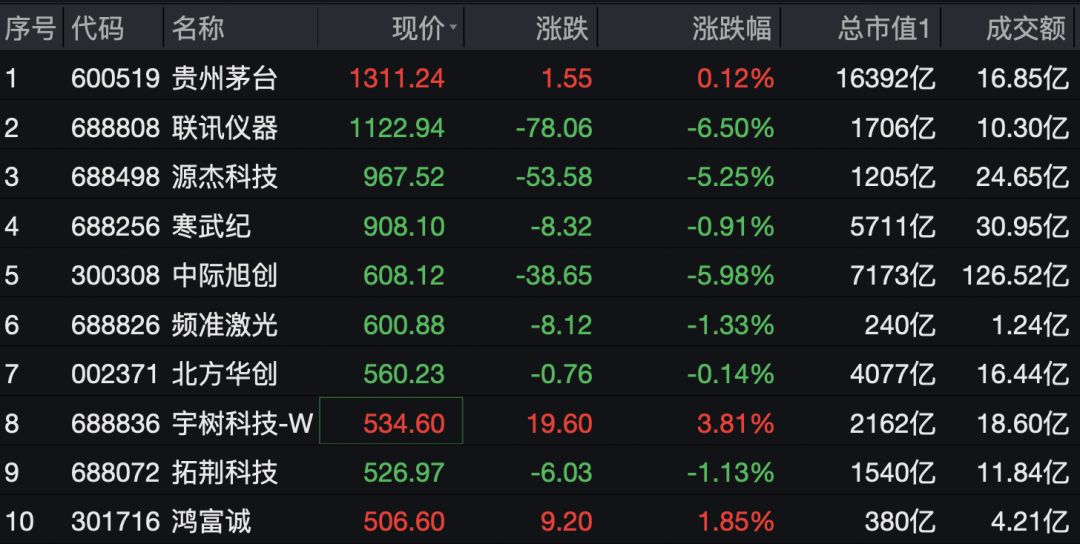The width and height of the screenshot is (1080, 544).
Task: Sort by the 总市值1 column header
Action: tap(884, 28)
